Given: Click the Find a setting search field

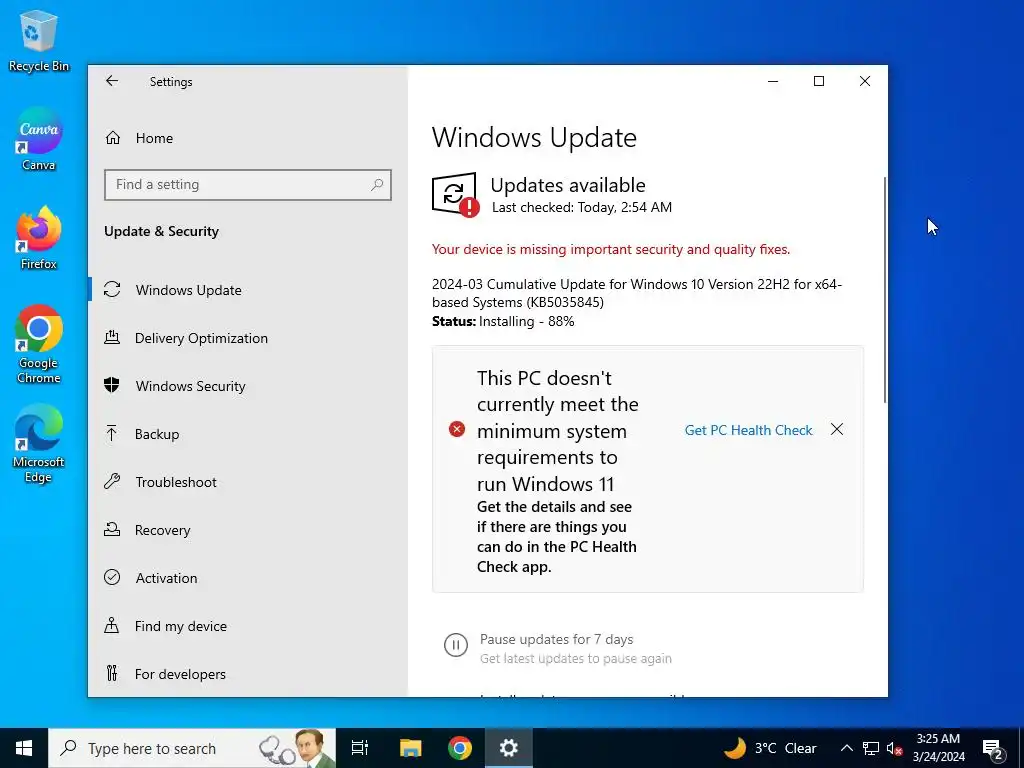Looking at the screenshot, I should click(x=248, y=185).
